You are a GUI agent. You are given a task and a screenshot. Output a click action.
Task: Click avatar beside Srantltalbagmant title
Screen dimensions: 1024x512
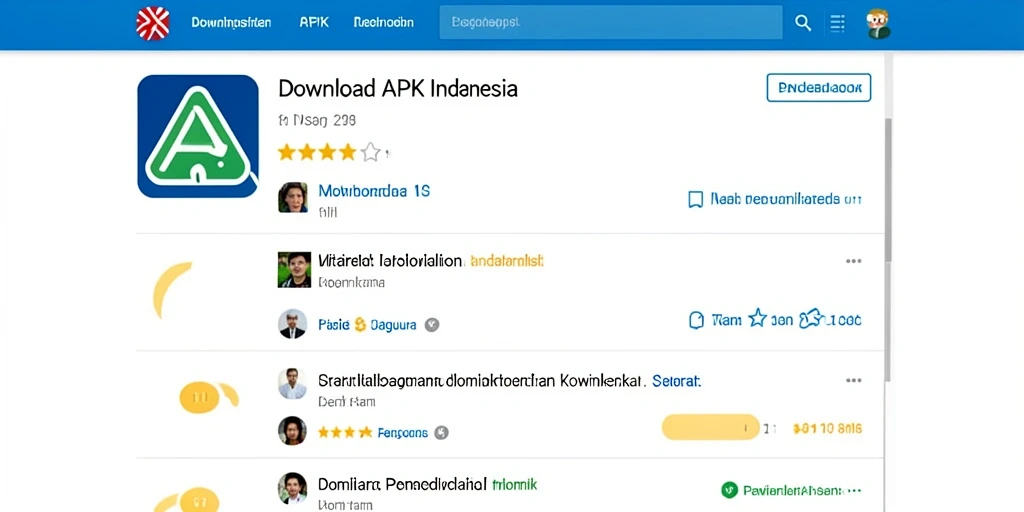point(292,383)
